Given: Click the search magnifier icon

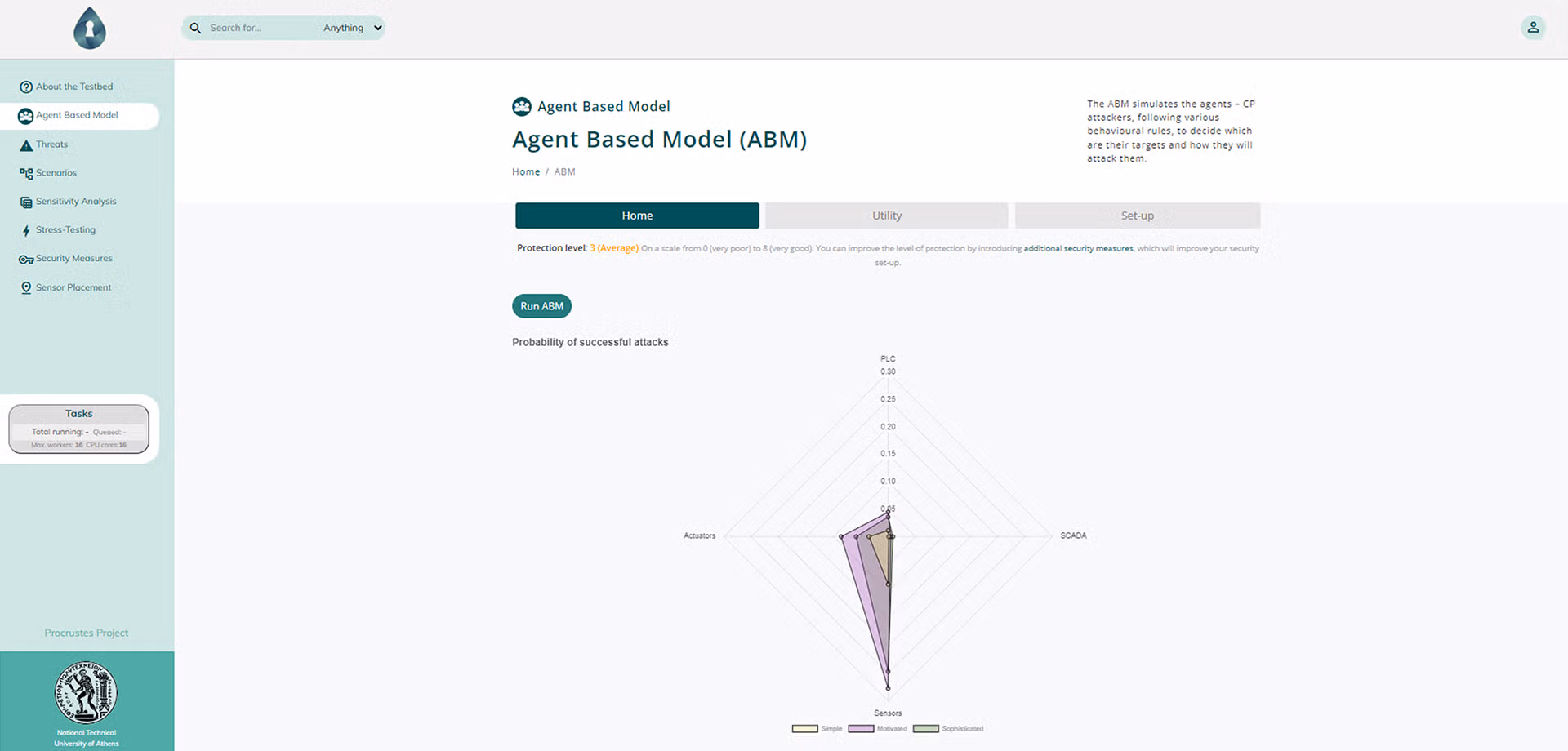Looking at the screenshot, I should pos(195,28).
